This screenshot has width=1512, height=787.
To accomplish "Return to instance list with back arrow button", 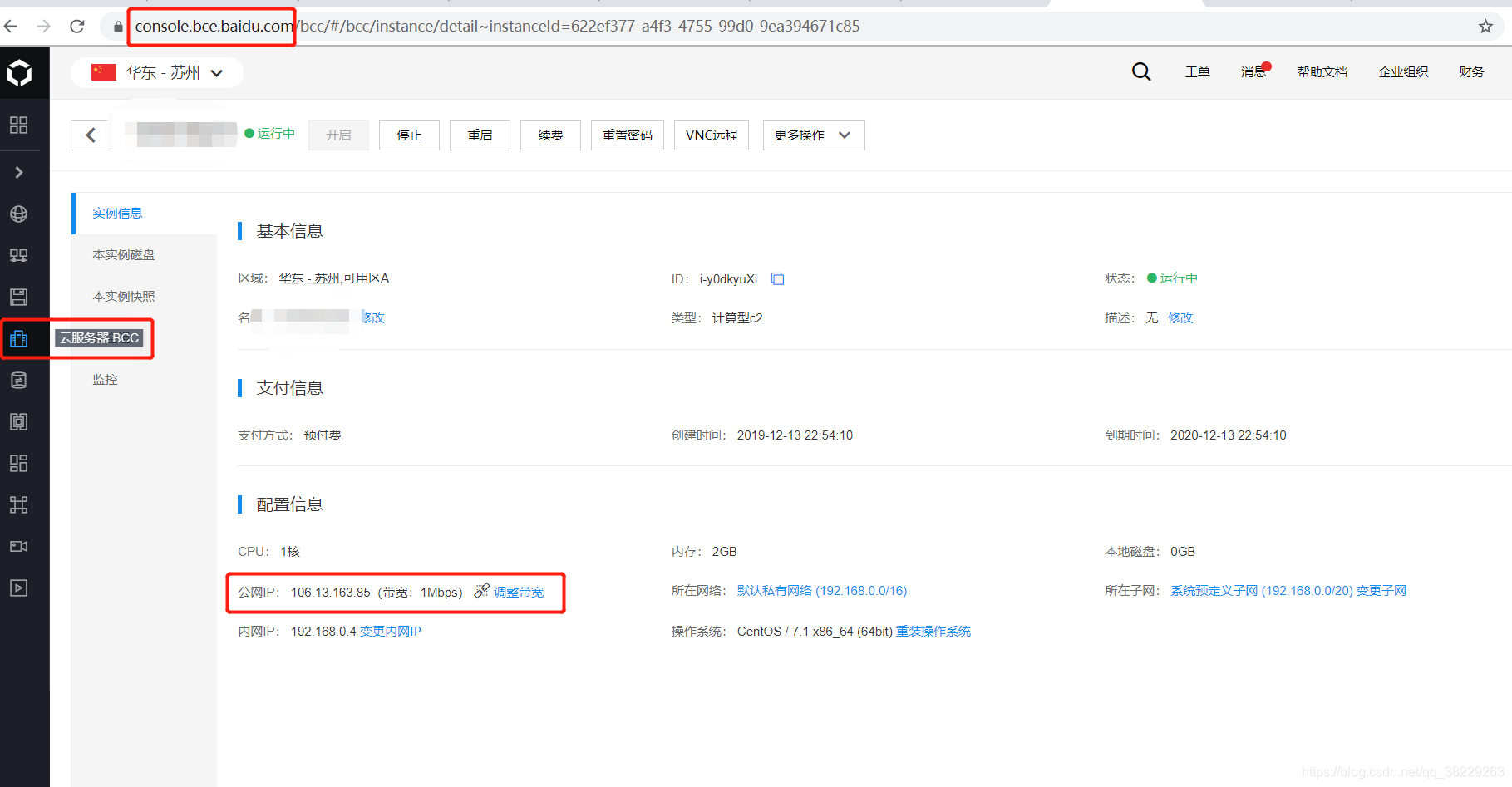I will [91, 135].
